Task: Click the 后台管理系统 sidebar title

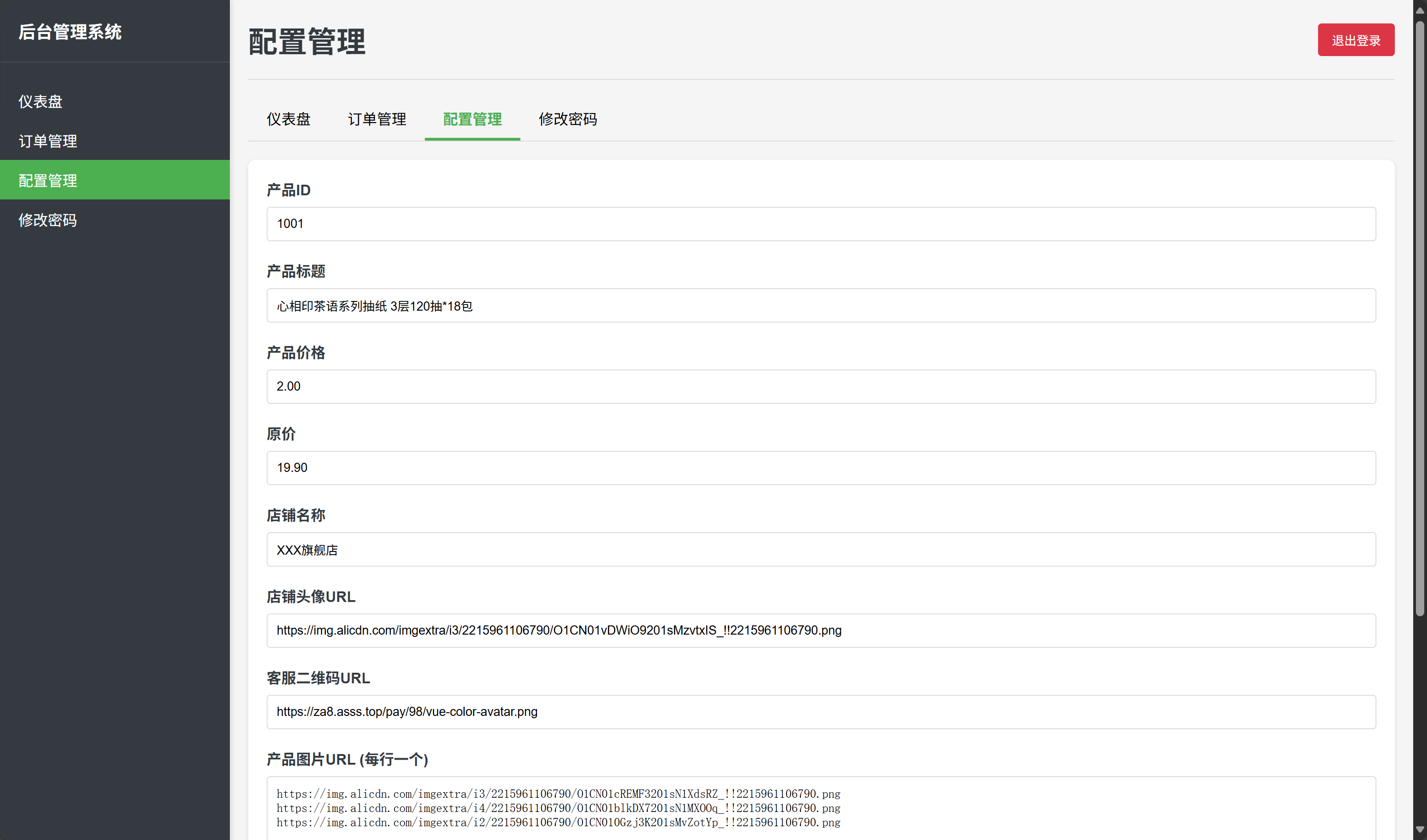Action: pos(70,32)
